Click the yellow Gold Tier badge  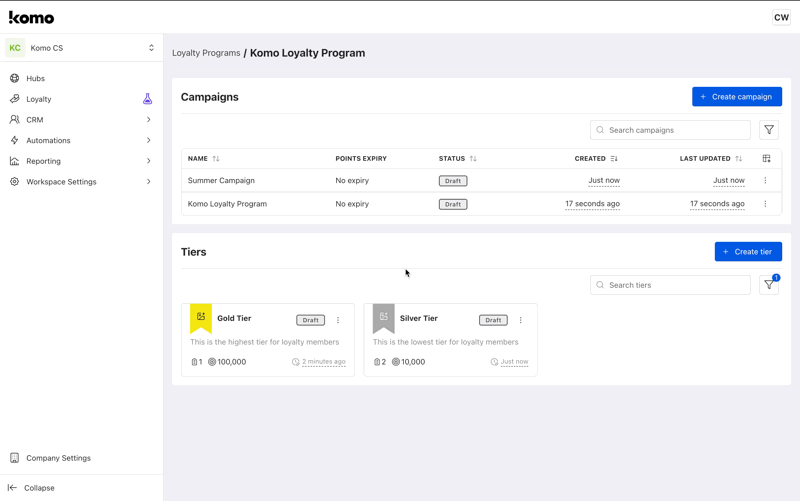point(201,318)
